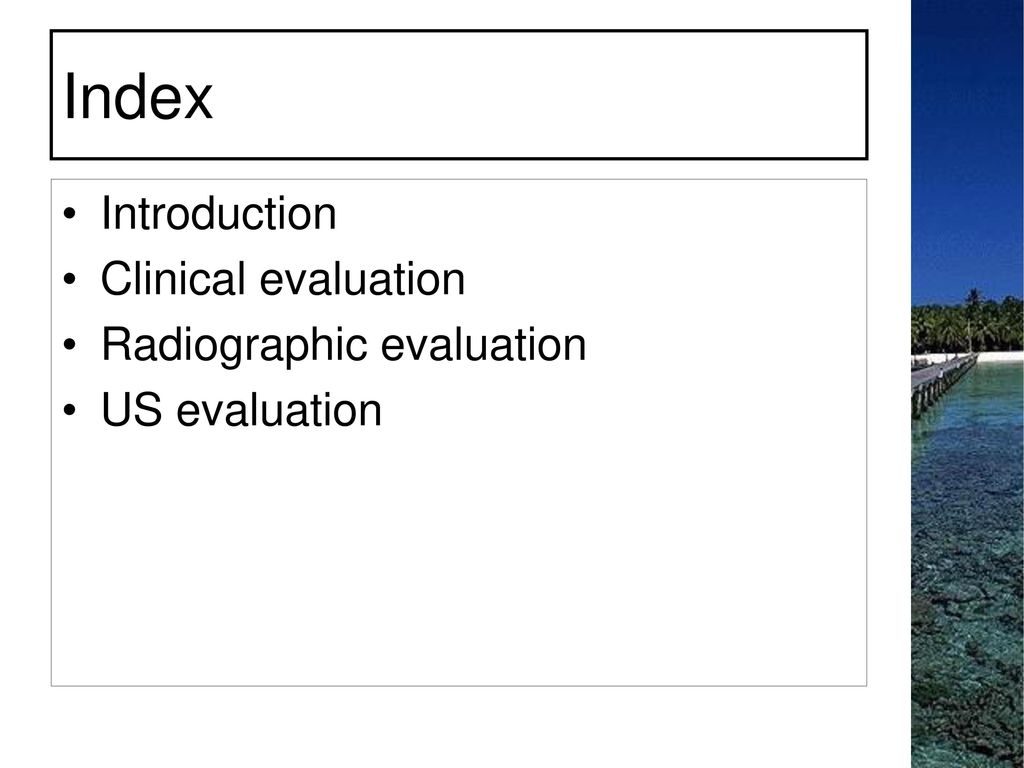The image size is (1024, 768).
Task: Click the word Clinical
Action: tap(172, 279)
